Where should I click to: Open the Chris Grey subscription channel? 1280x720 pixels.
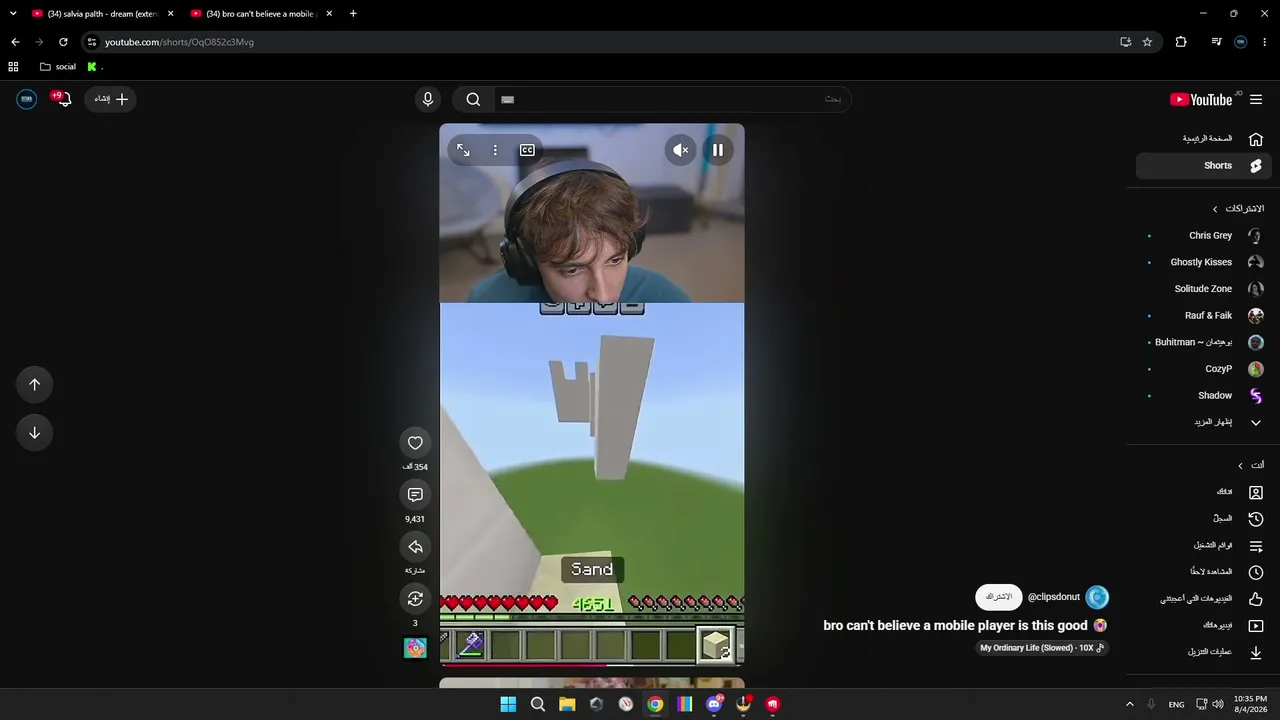1204,236
